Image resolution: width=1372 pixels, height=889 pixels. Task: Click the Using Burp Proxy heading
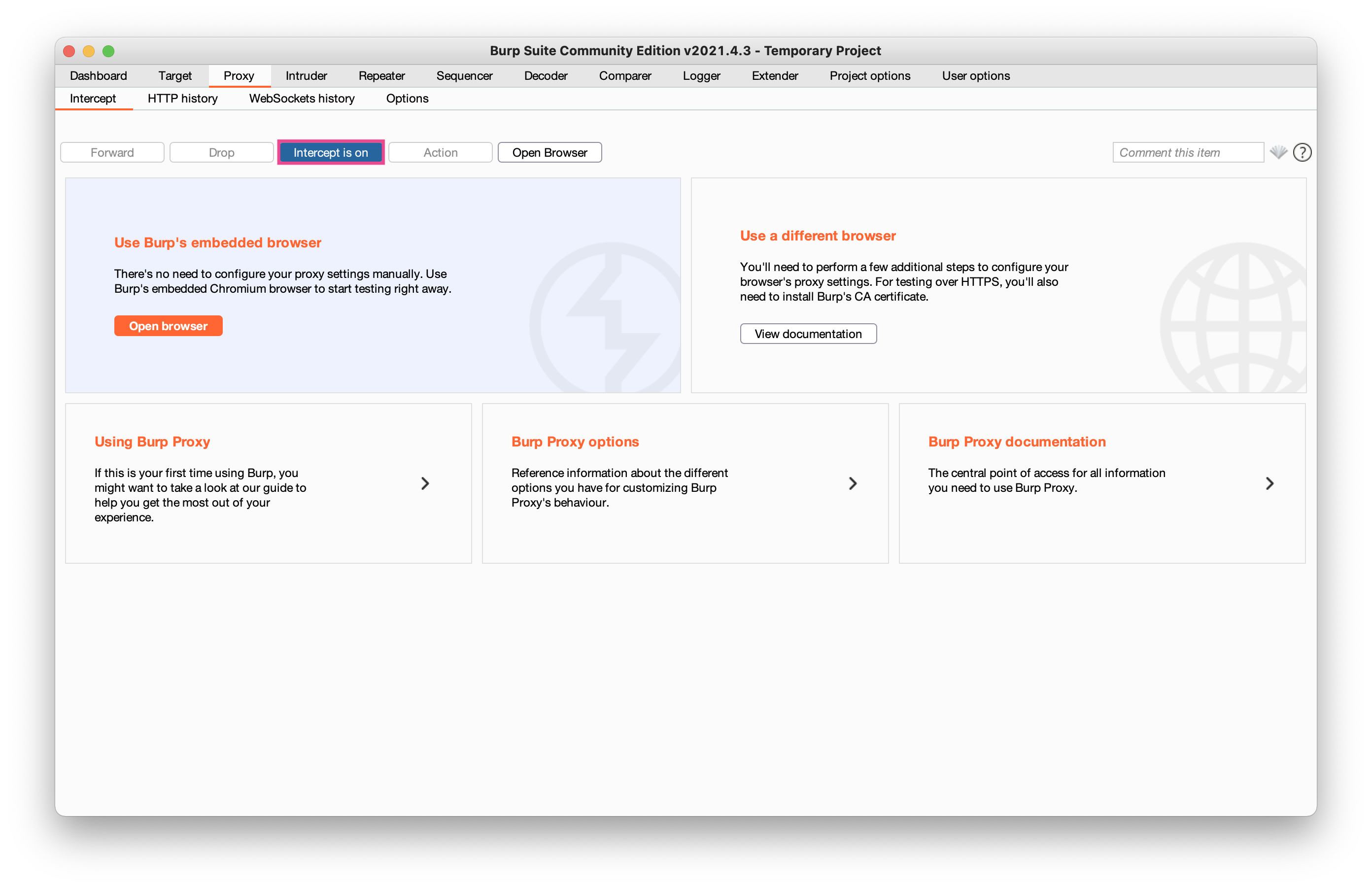click(152, 442)
